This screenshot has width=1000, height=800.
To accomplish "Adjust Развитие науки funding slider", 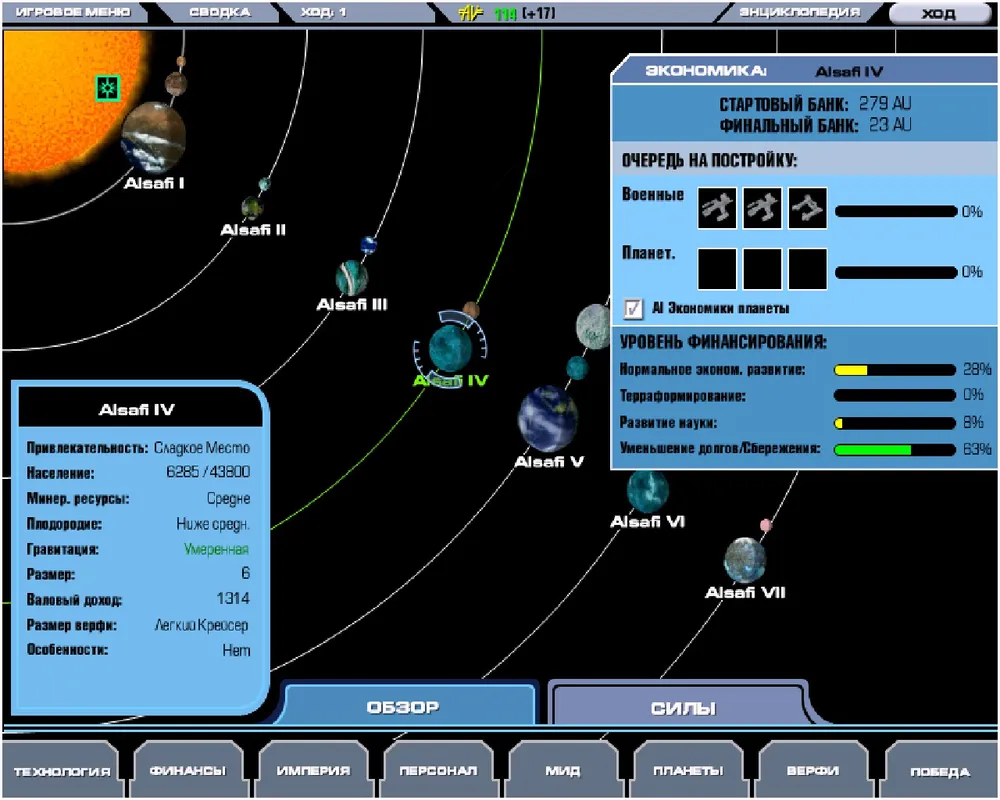I will click(895, 423).
